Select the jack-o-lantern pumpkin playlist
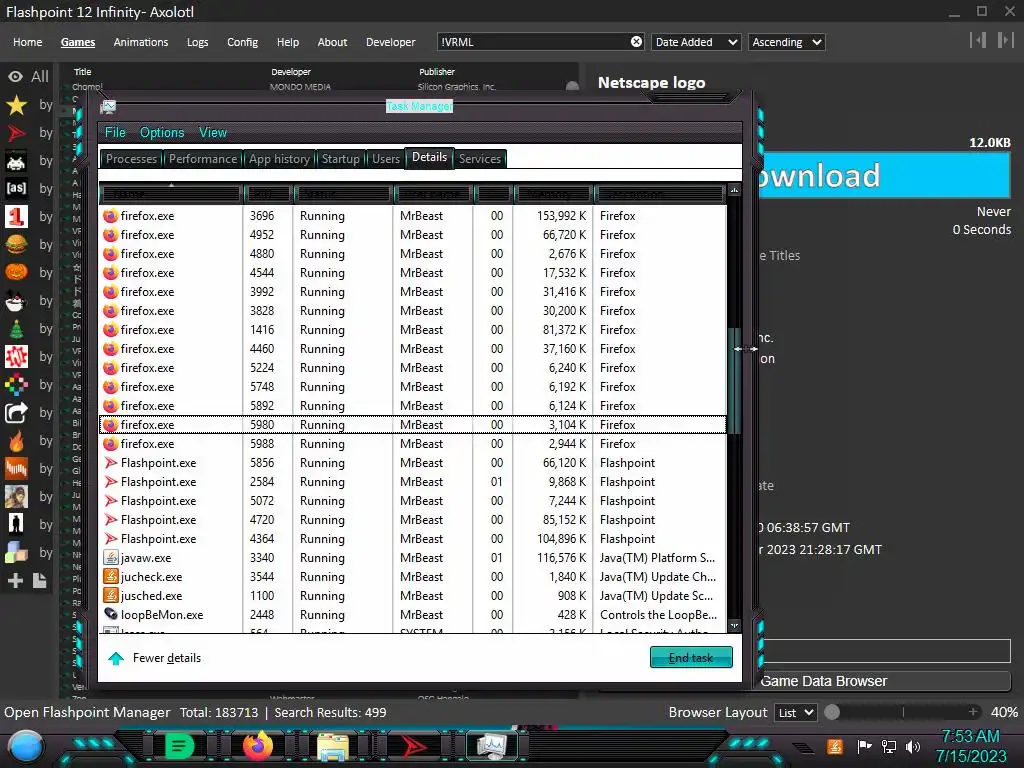 (x=16, y=272)
